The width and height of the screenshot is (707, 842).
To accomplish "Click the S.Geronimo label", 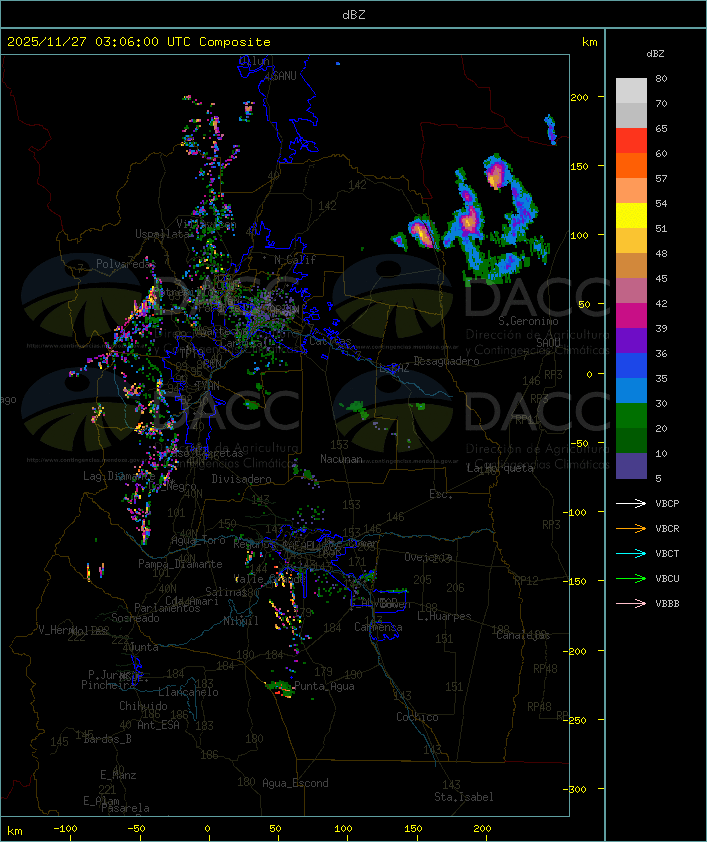I will click(528, 321).
